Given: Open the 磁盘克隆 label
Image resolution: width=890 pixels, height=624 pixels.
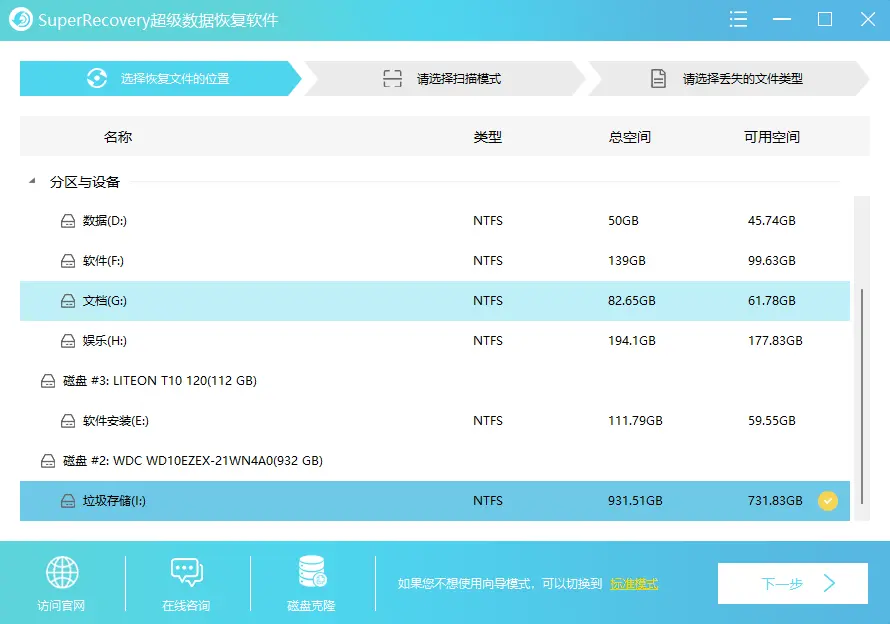Looking at the screenshot, I should tap(311, 606).
